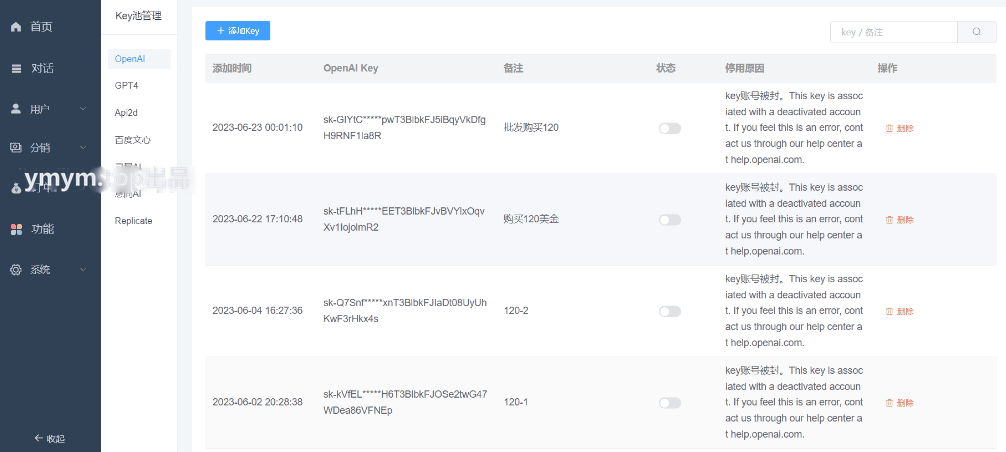Click trash icon for the 120-1 row
Image resolution: width=1006 pixels, height=452 pixels.
889,403
